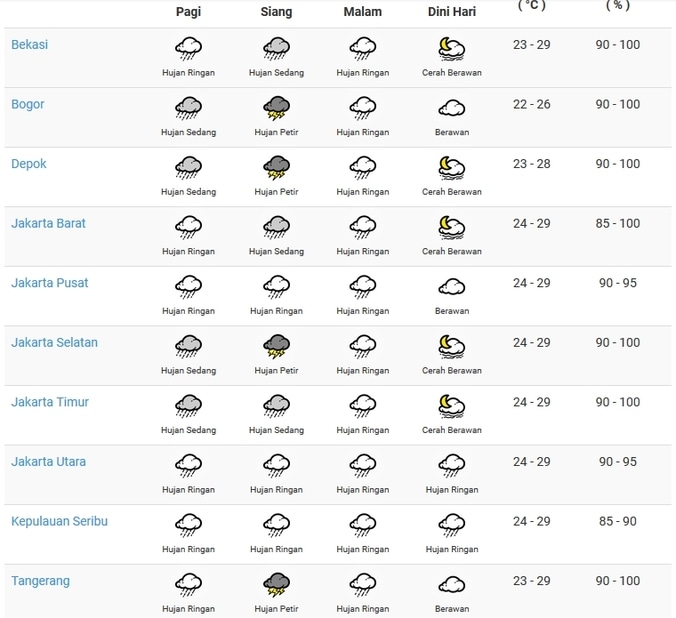Viewport: 676px width, 618px height.
Task: Open the Tangerang forecast link
Action: pyautogui.click(x=40, y=581)
